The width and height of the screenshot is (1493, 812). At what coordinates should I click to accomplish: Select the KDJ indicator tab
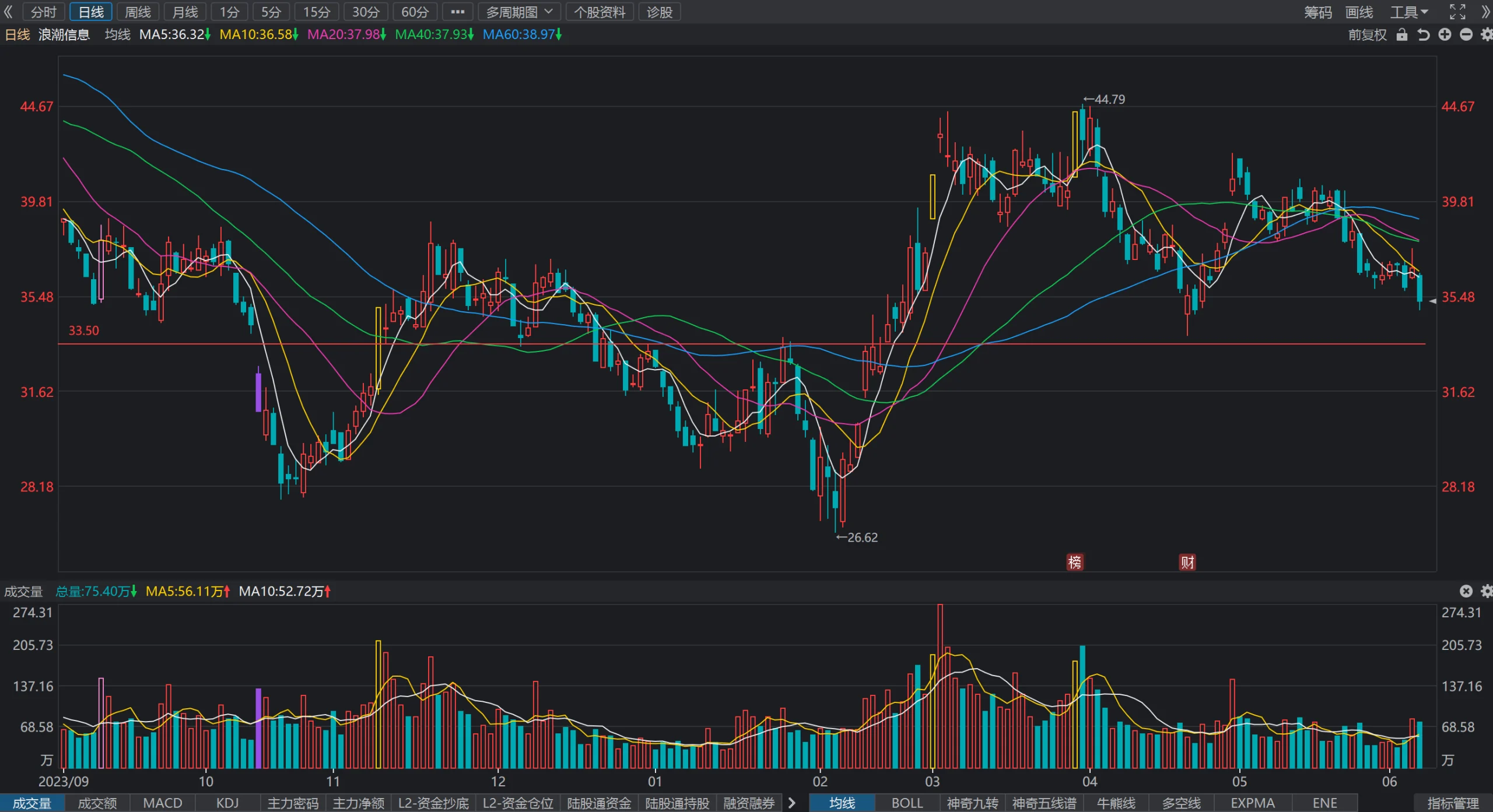coord(227,803)
